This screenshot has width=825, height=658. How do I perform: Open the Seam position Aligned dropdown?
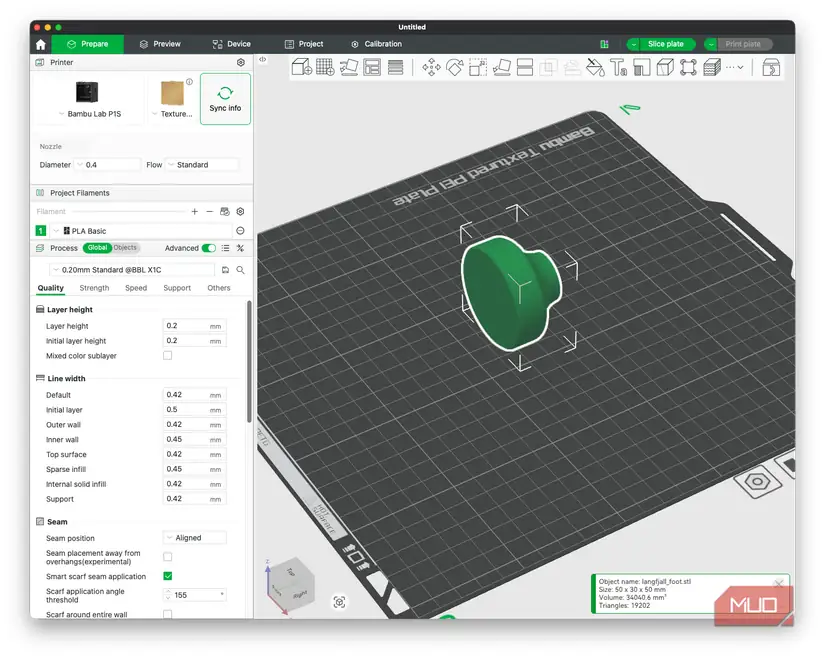(x=195, y=538)
